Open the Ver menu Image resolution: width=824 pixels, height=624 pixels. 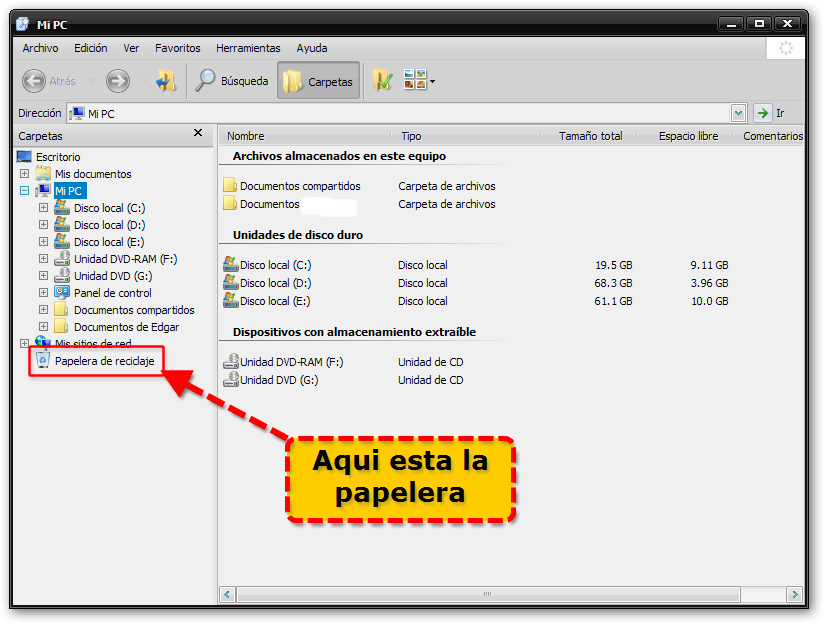pyautogui.click(x=131, y=48)
